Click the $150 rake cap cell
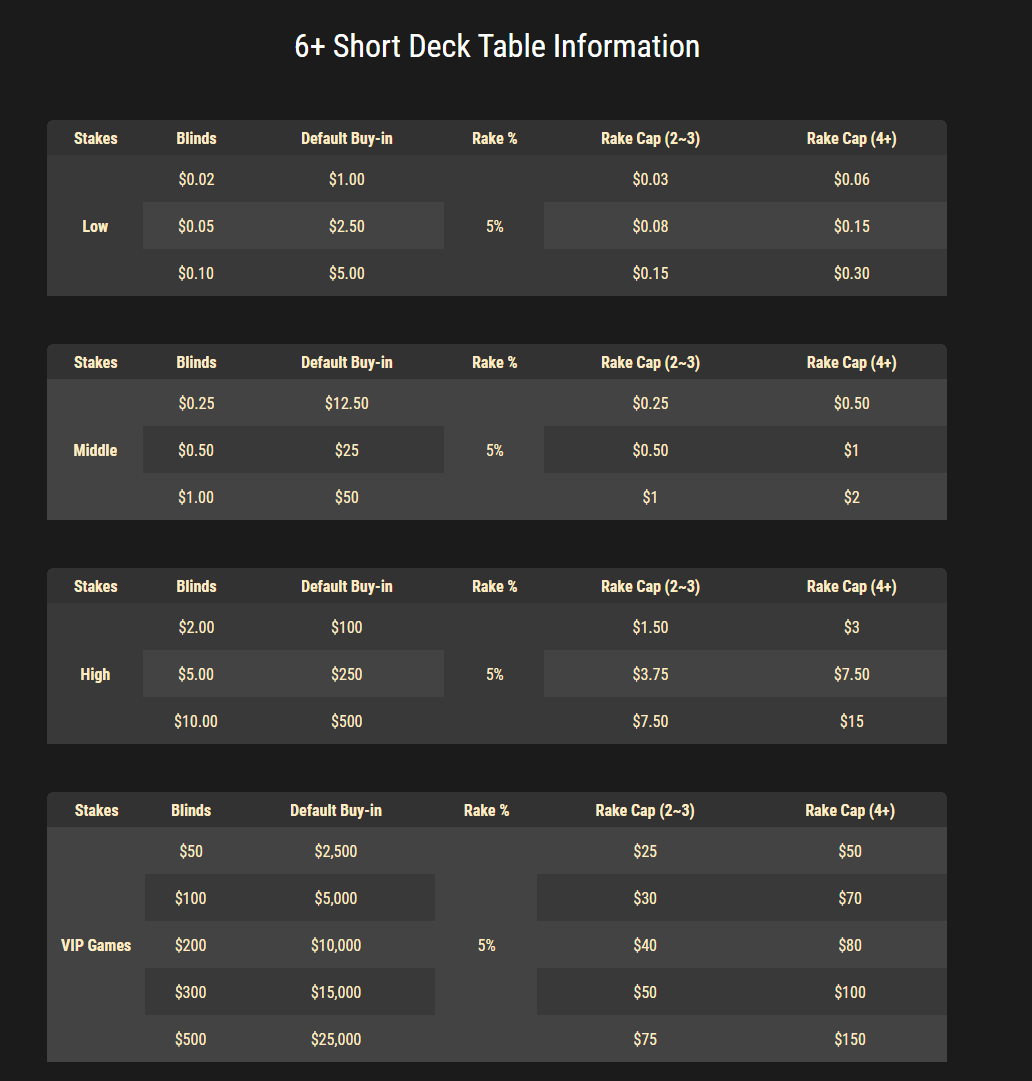 point(850,1039)
